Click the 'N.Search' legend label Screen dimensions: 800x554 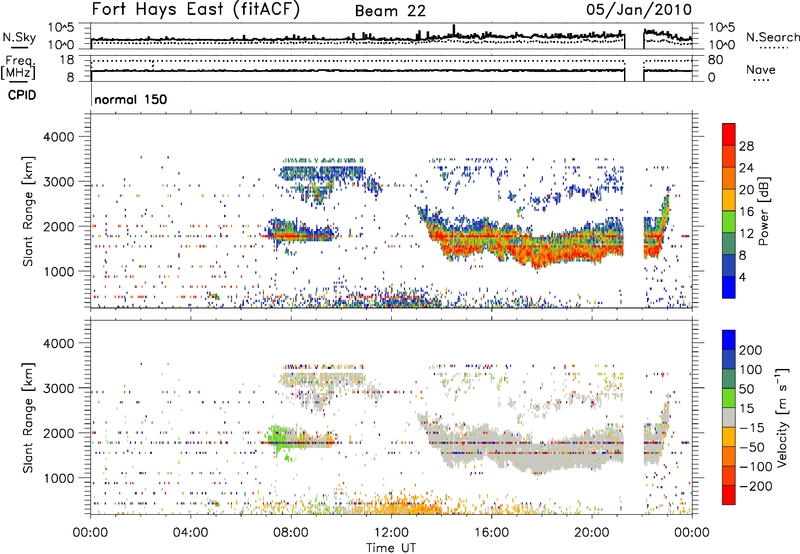tap(772, 37)
